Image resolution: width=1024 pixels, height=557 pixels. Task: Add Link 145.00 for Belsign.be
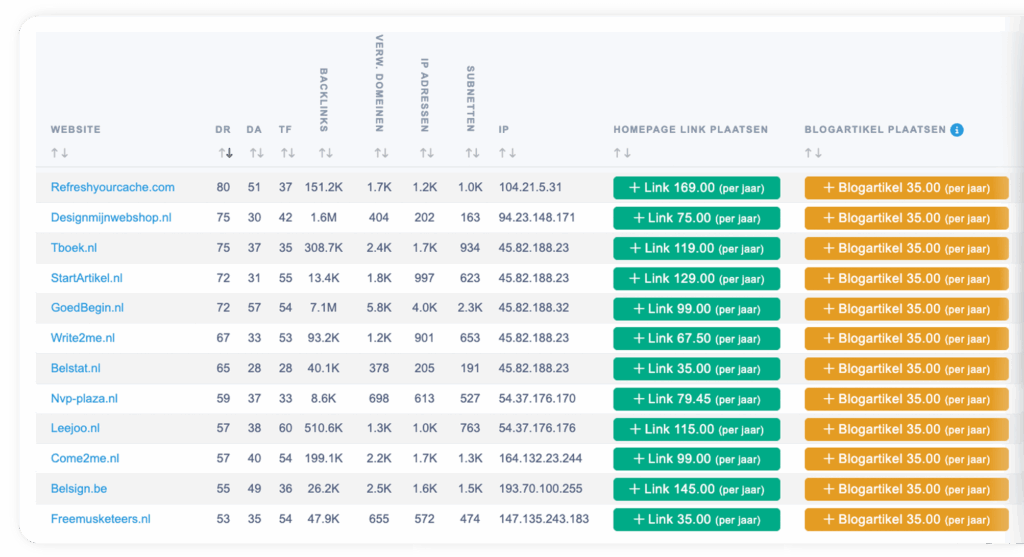pyautogui.click(x=696, y=489)
